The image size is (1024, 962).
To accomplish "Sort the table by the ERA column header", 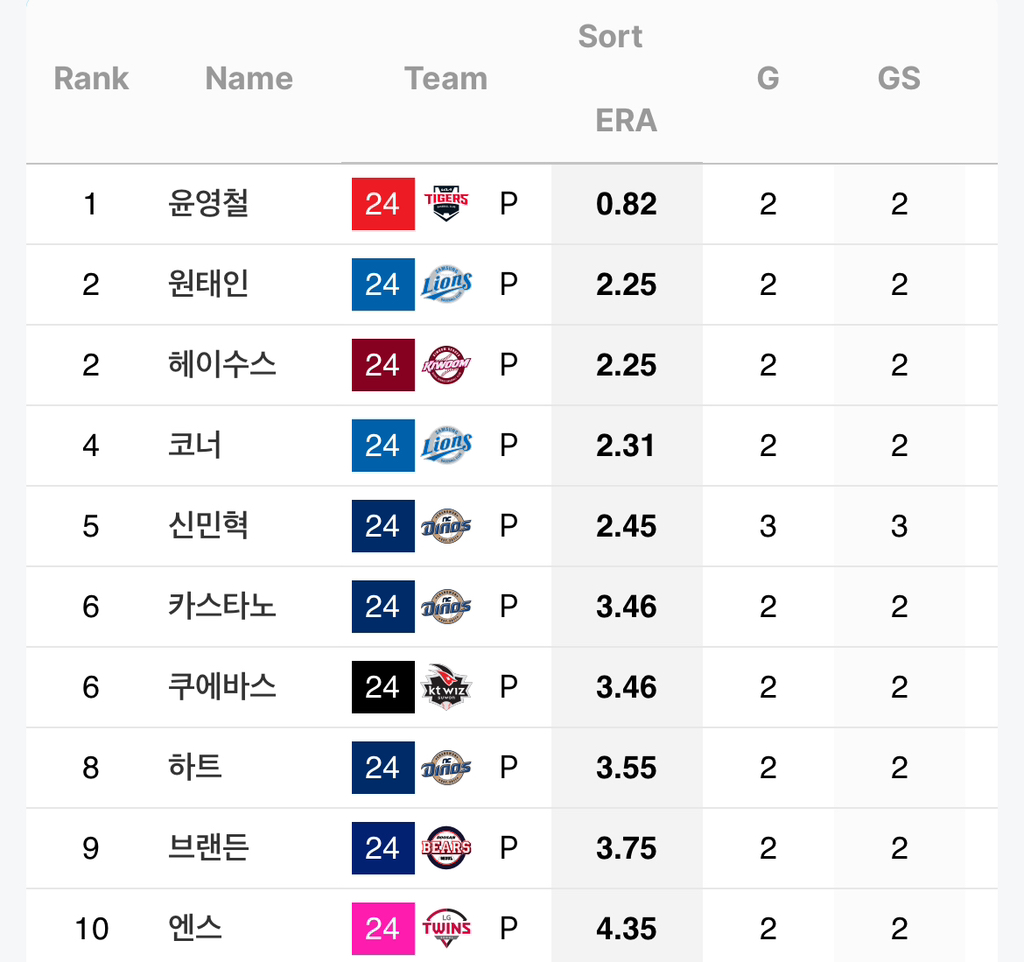I will pos(626,120).
